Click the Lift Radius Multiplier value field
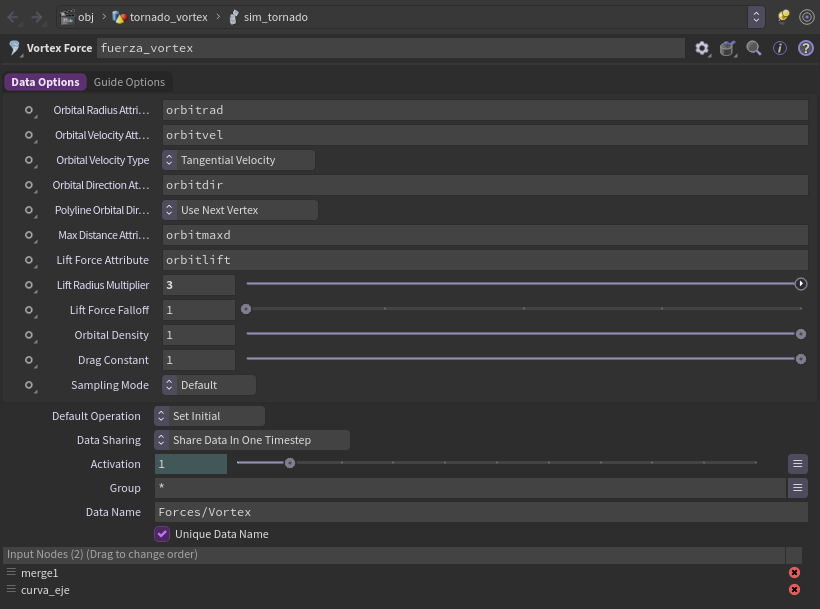This screenshot has width=820, height=609. pos(199,285)
